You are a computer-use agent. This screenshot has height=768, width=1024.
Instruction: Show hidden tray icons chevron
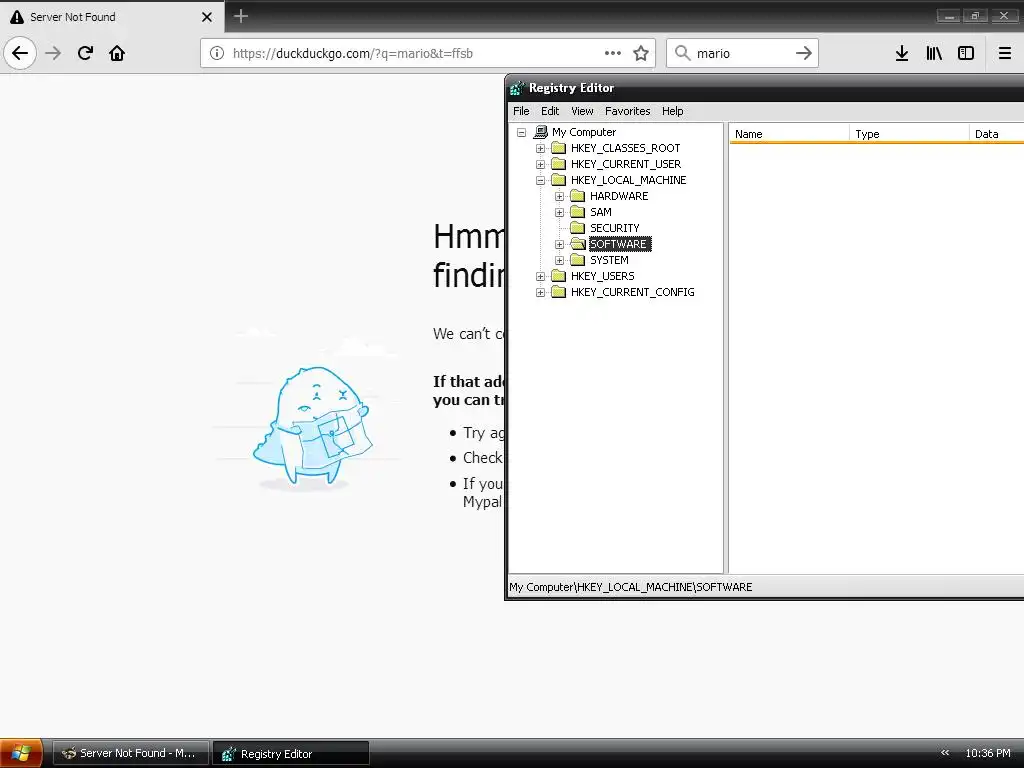click(945, 753)
